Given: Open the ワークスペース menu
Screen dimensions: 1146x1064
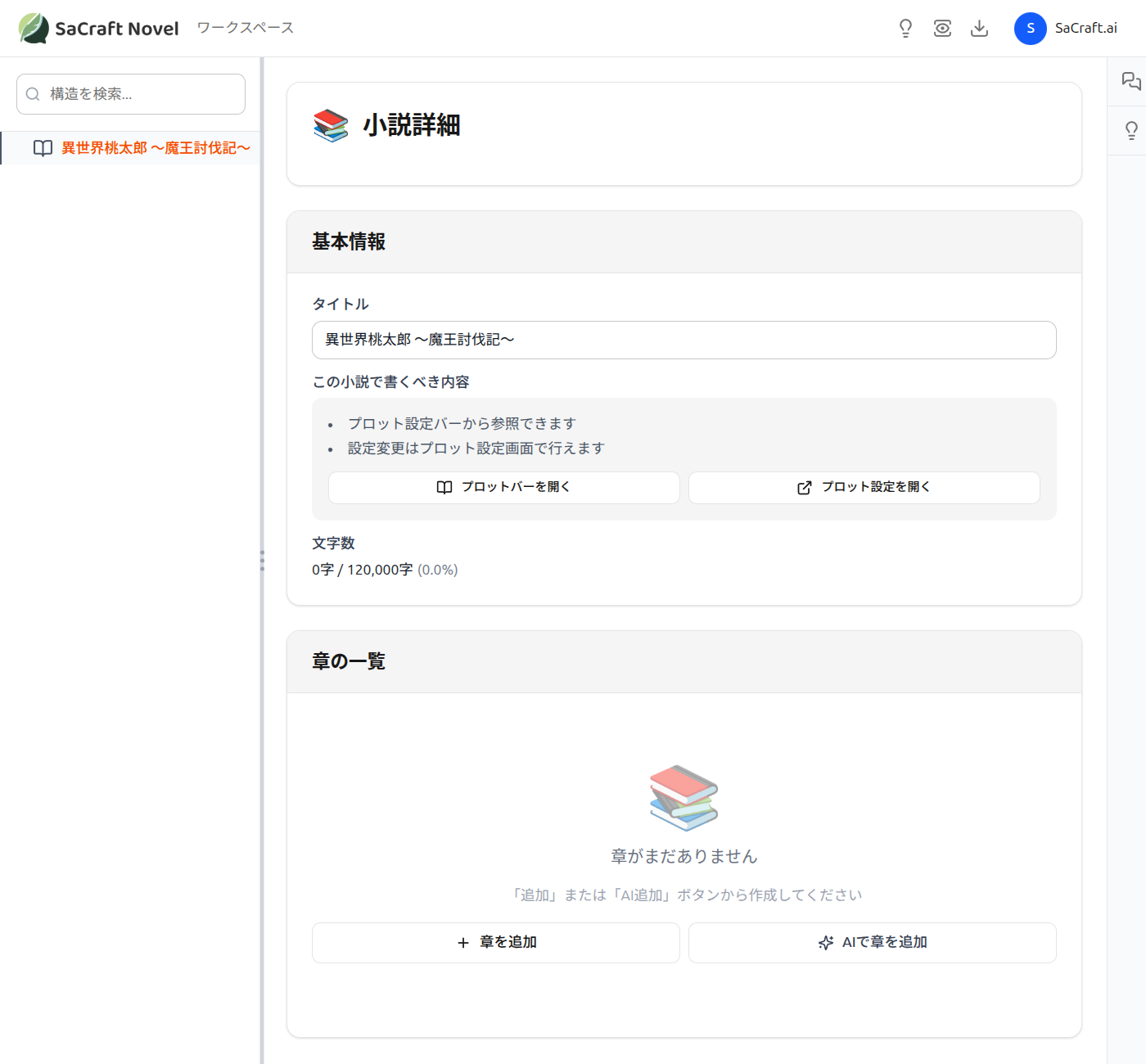Looking at the screenshot, I should pyautogui.click(x=243, y=28).
